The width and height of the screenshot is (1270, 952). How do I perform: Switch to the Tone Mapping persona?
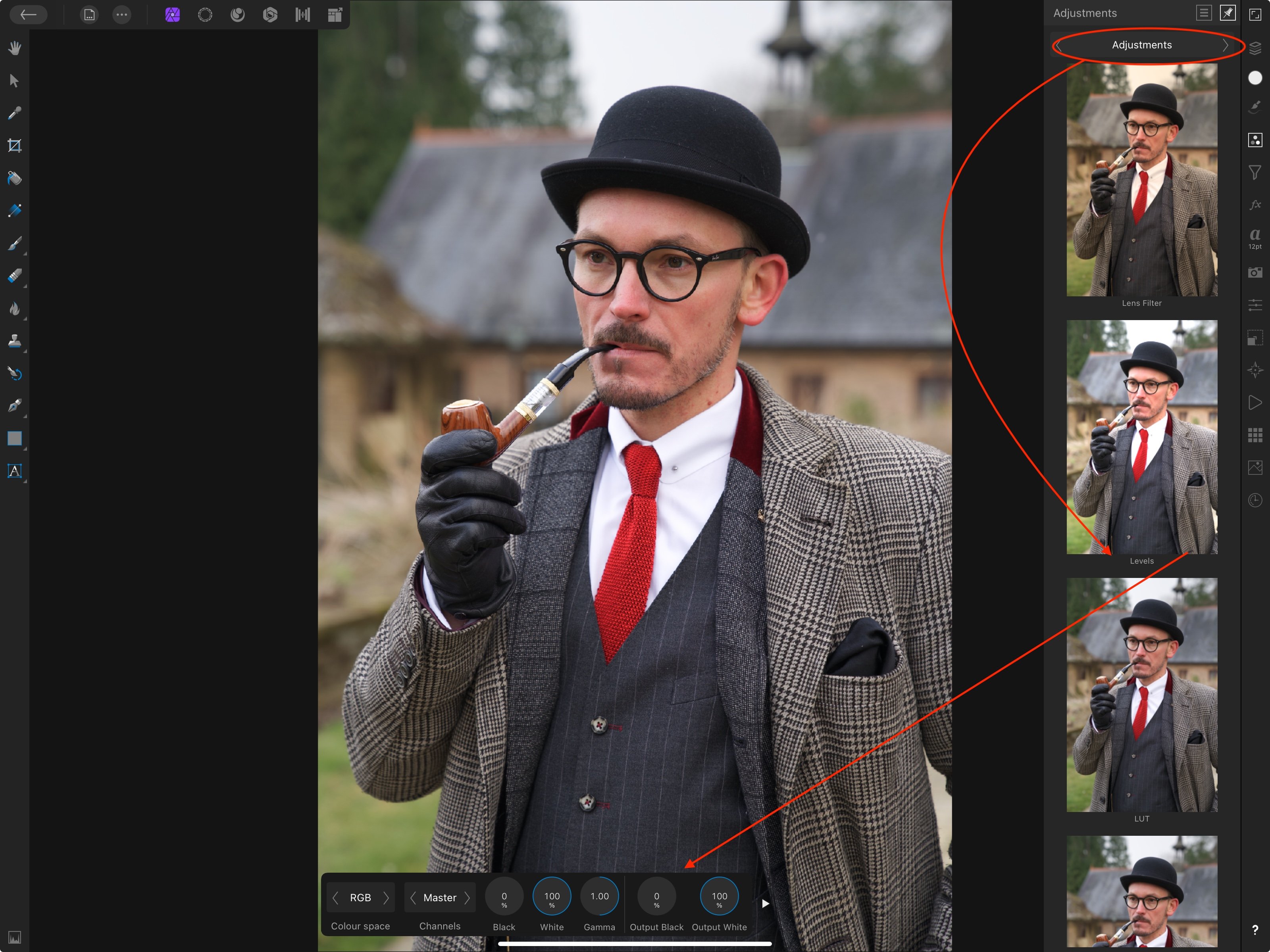pyautogui.click(x=302, y=14)
